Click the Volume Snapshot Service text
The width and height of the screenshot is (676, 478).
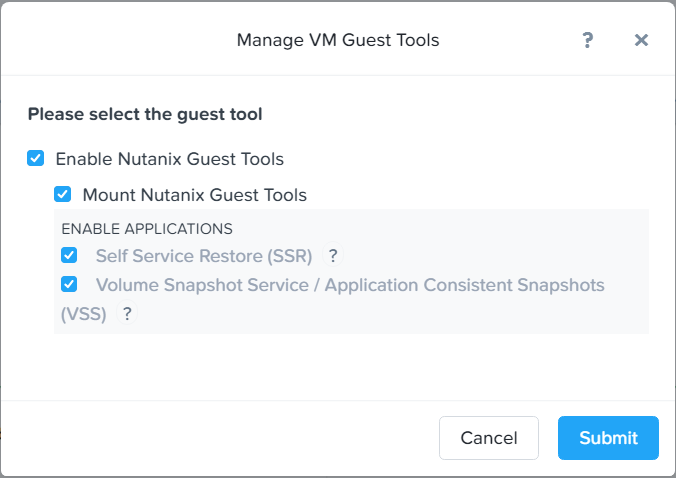pyautogui.click(x=202, y=285)
